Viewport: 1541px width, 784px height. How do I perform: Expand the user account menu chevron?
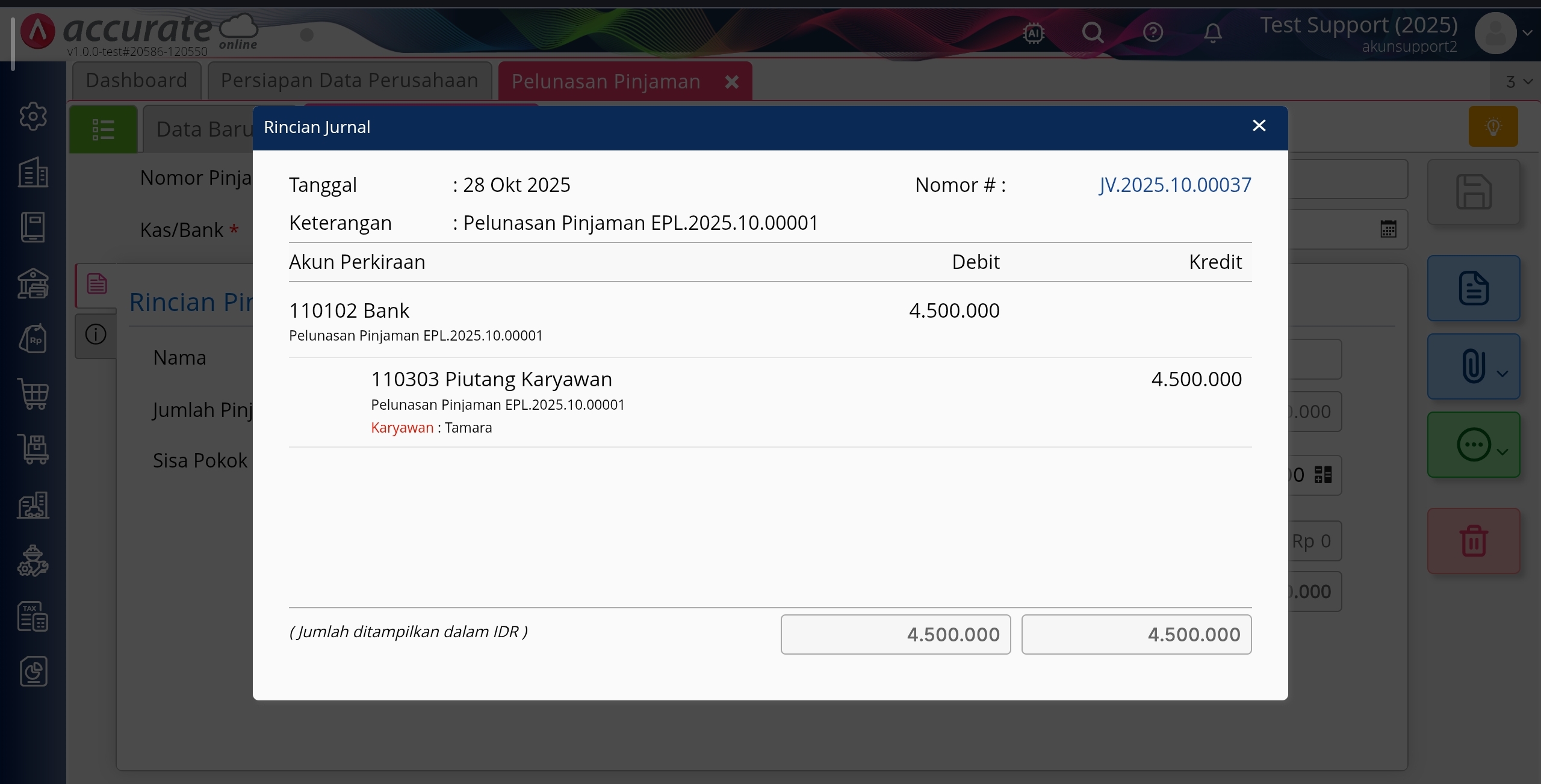click(x=1527, y=33)
